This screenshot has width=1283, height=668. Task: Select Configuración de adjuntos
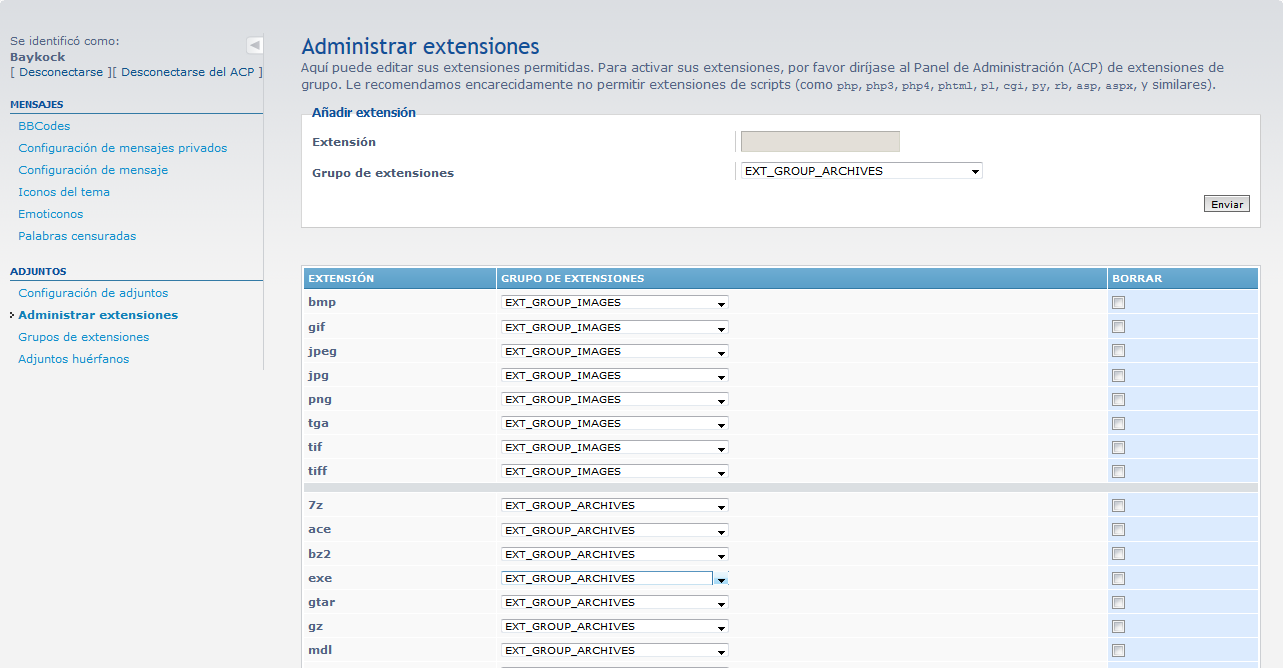tap(93, 293)
